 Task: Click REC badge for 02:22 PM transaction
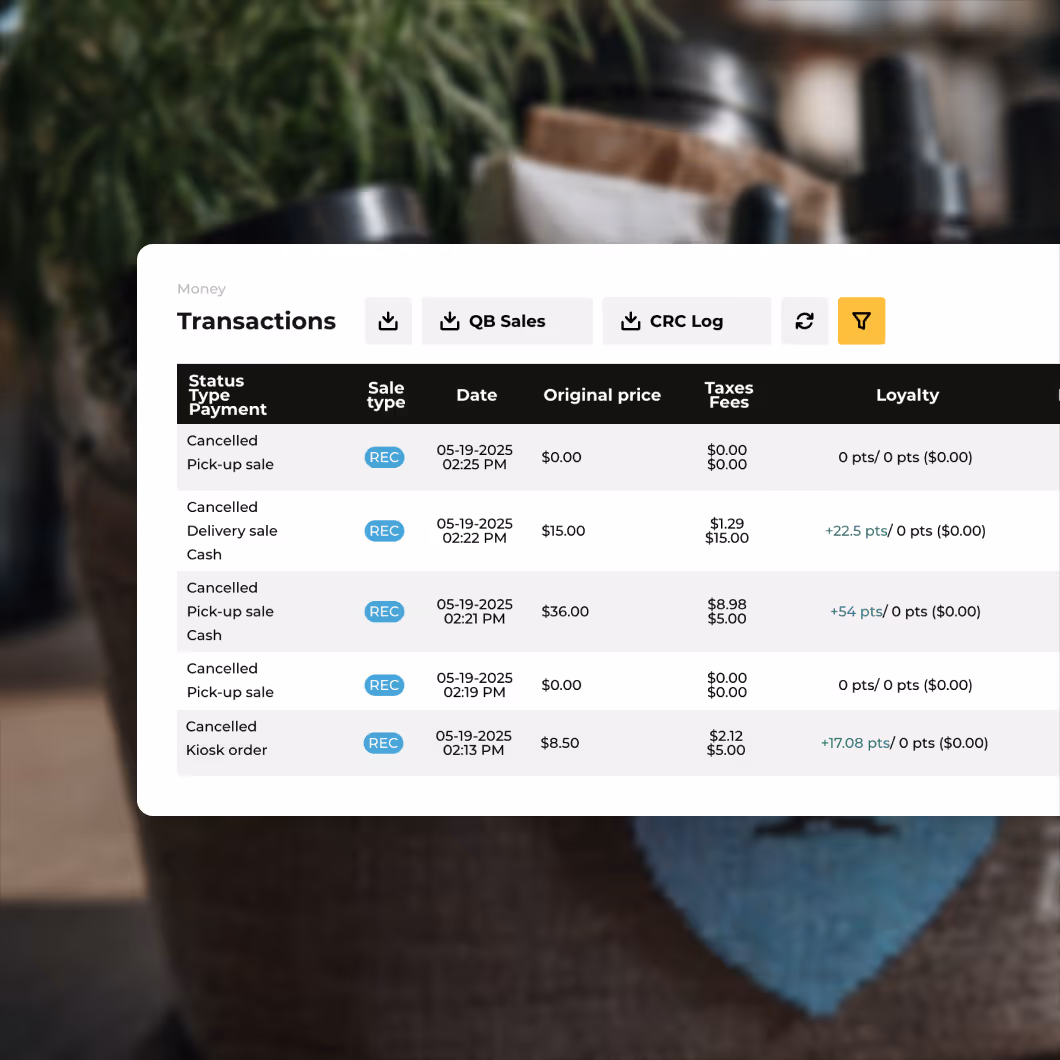pyautogui.click(x=384, y=531)
